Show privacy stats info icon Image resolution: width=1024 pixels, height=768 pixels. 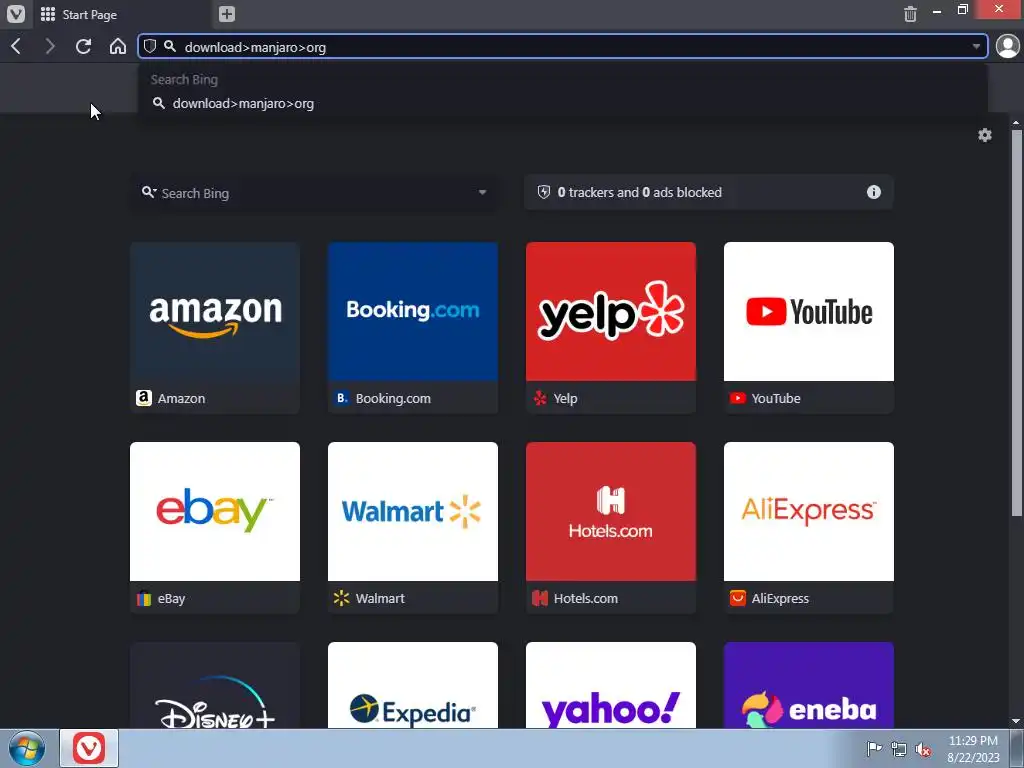pyautogui.click(x=873, y=192)
